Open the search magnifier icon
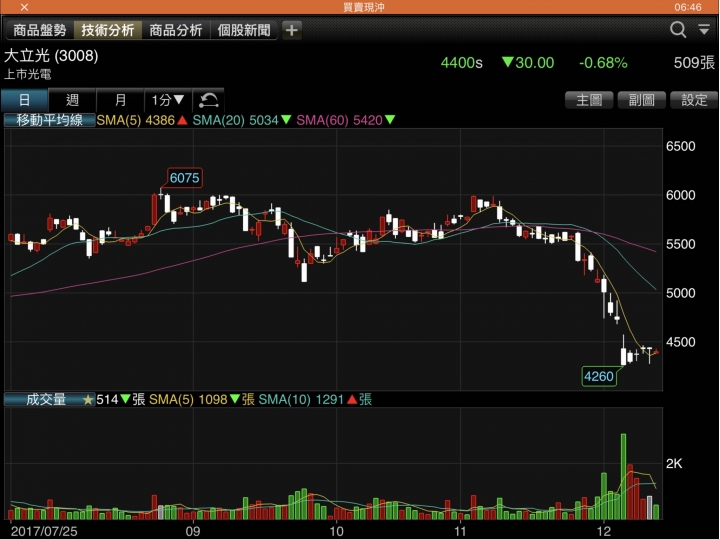This screenshot has height=539, width=720. [678, 30]
